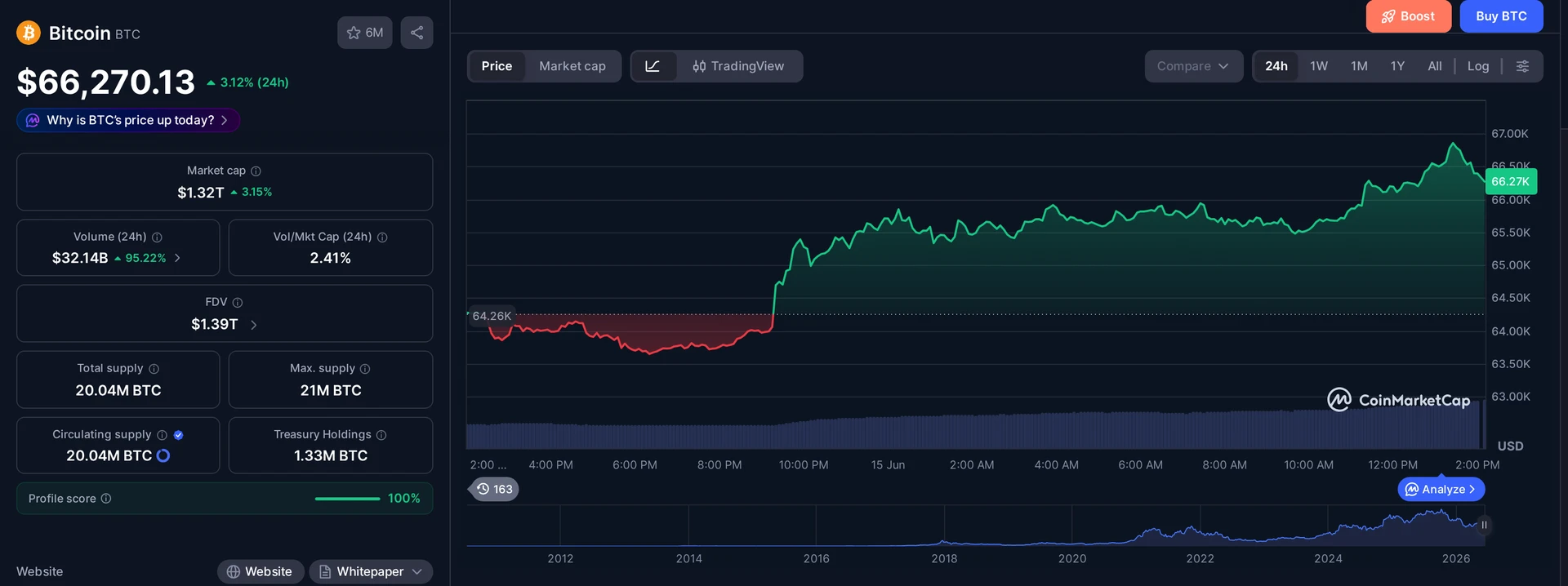Click the 15 Jun axis label

pos(888,464)
